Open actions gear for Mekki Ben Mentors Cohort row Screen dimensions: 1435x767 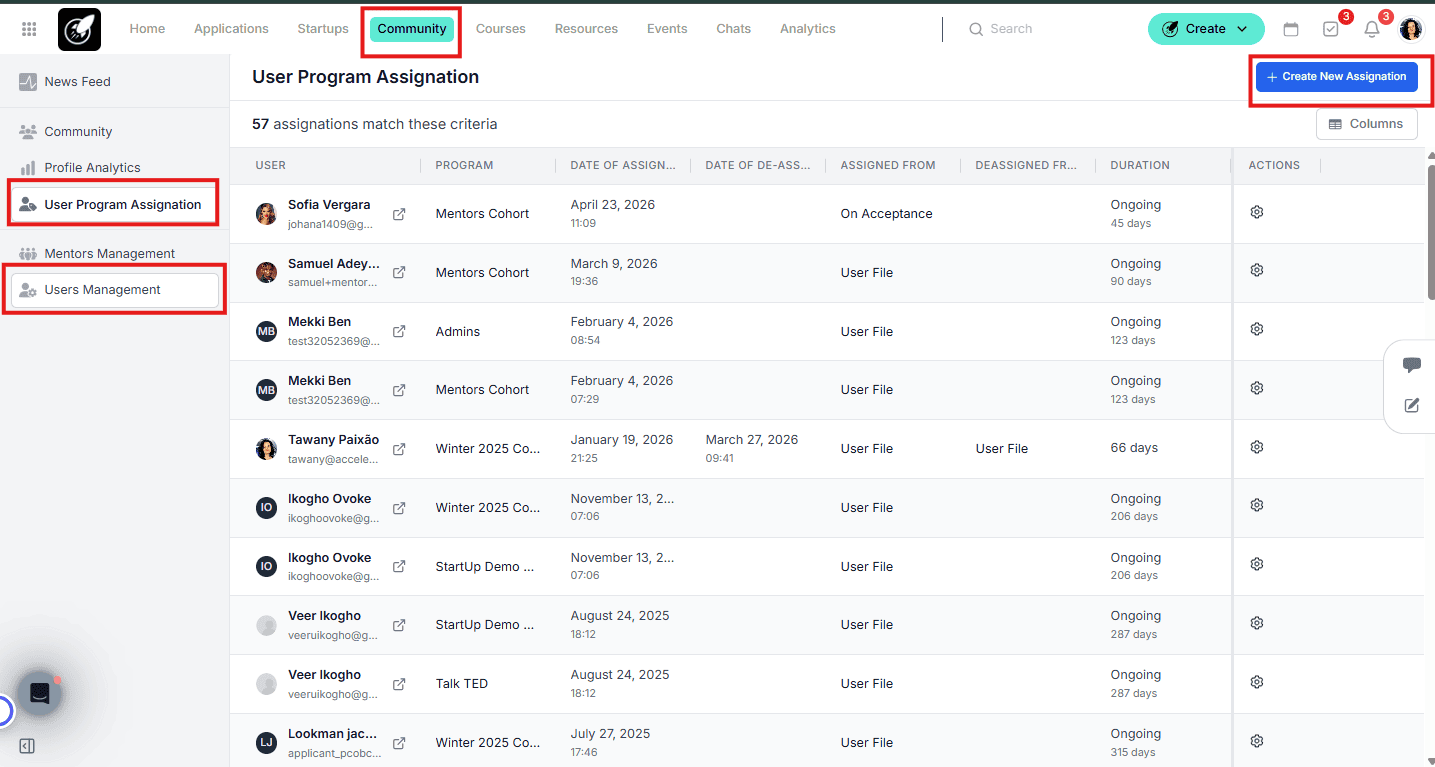tap(1257, 388)
